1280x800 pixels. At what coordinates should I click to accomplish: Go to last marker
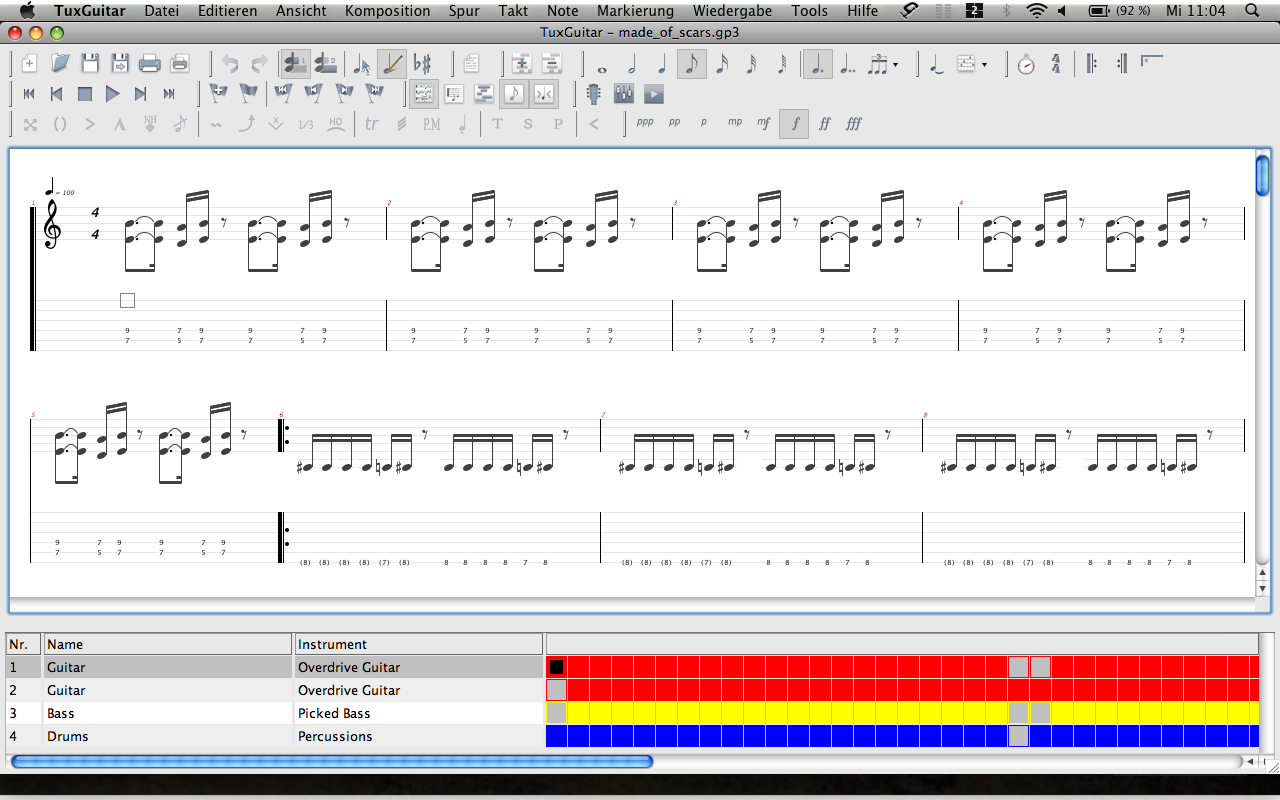click(376, 94)
